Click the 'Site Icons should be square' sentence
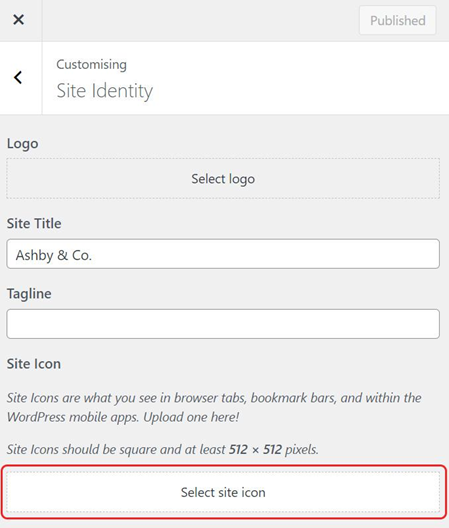This screenshot has width=449, height=528. (x=162, y=450)
